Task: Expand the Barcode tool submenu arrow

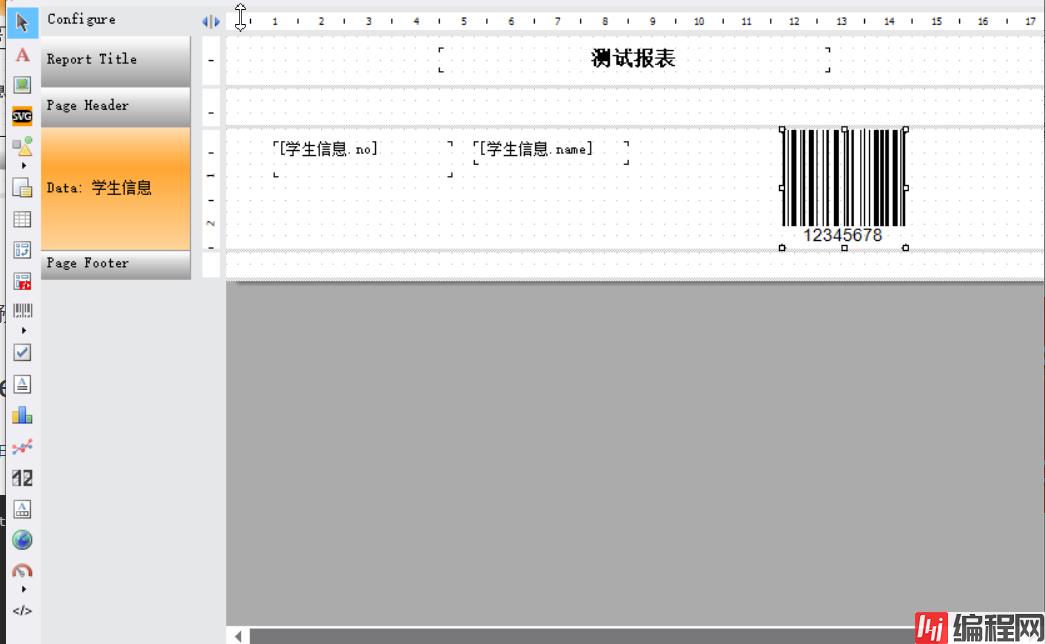Action: [x=23, y=330]
